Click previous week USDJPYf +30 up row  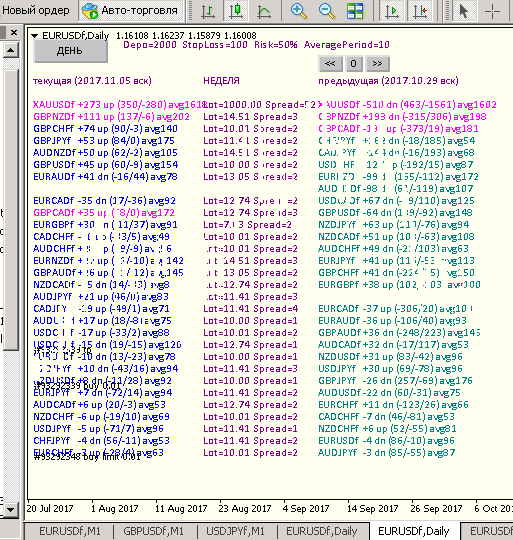click(390, 369)
